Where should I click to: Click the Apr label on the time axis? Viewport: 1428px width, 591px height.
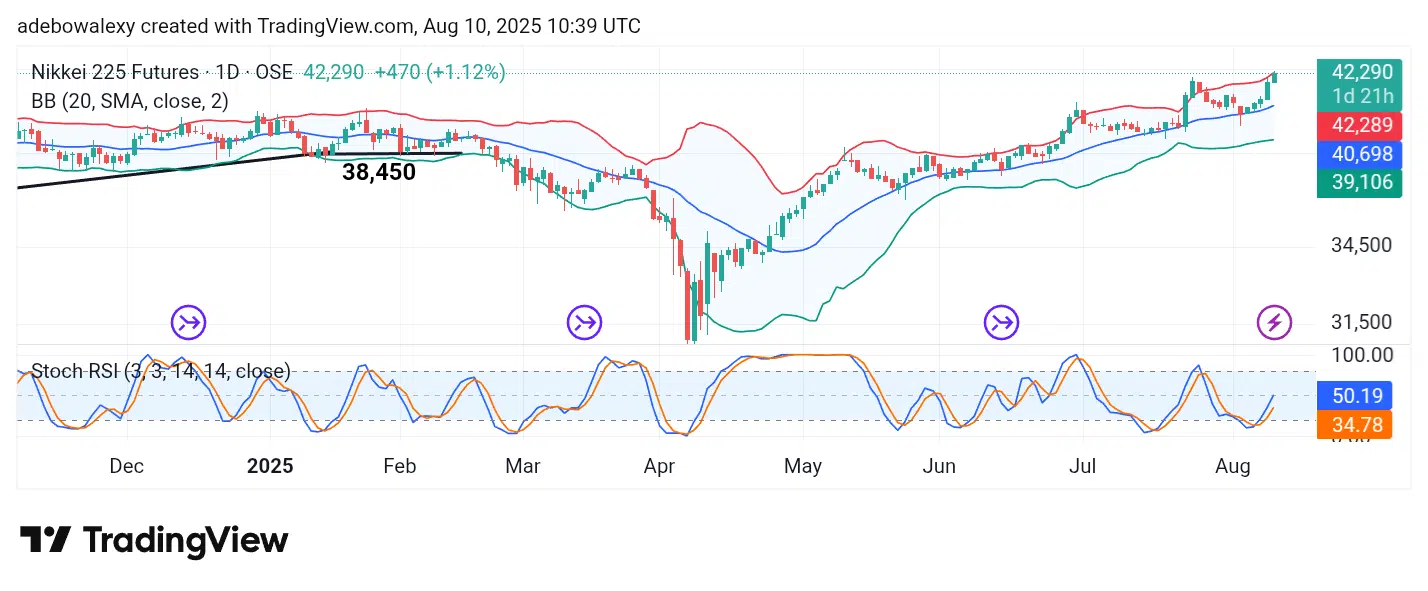click(x=661, y=466)
